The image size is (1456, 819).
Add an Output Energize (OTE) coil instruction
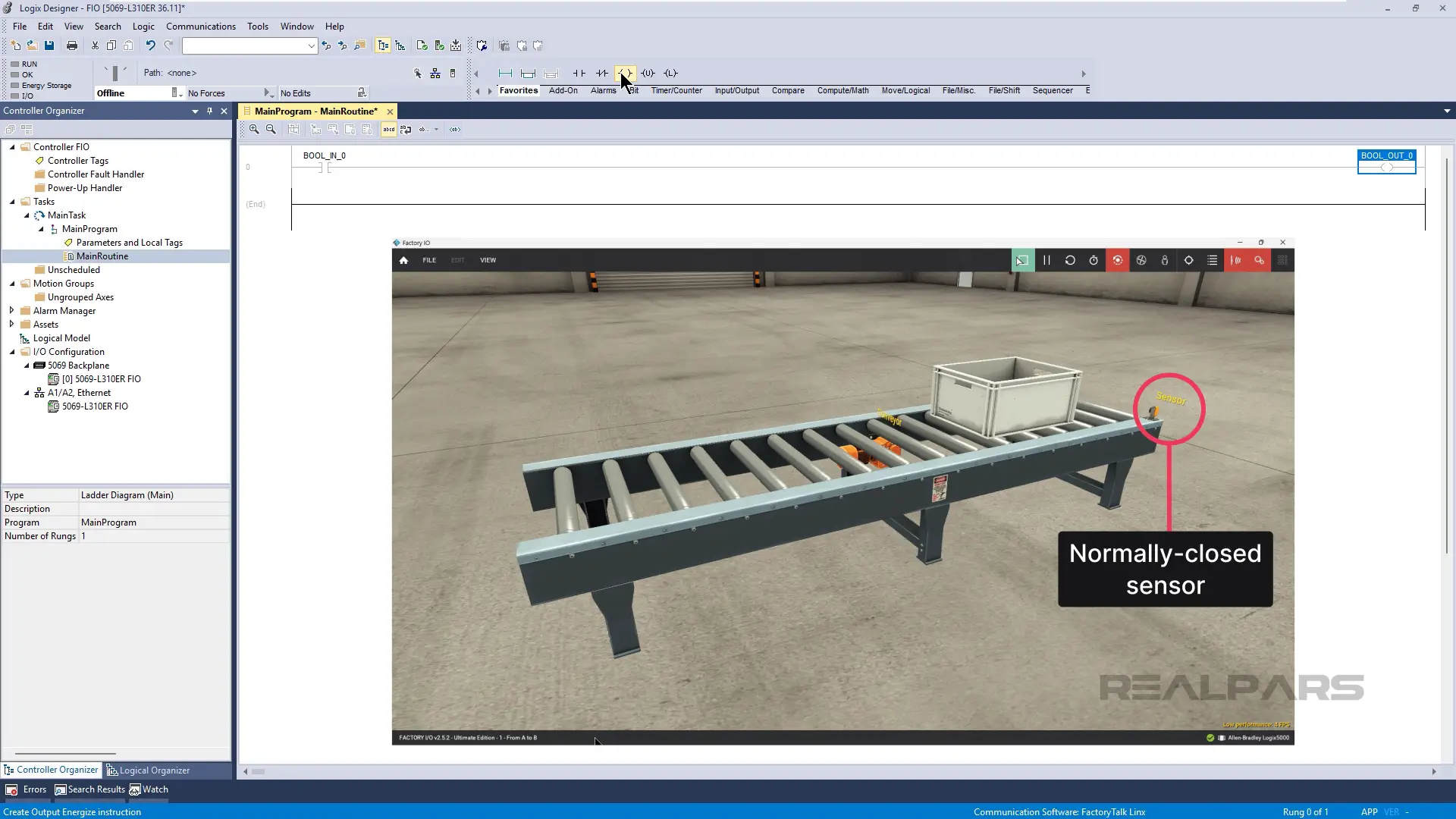point(626,74)
